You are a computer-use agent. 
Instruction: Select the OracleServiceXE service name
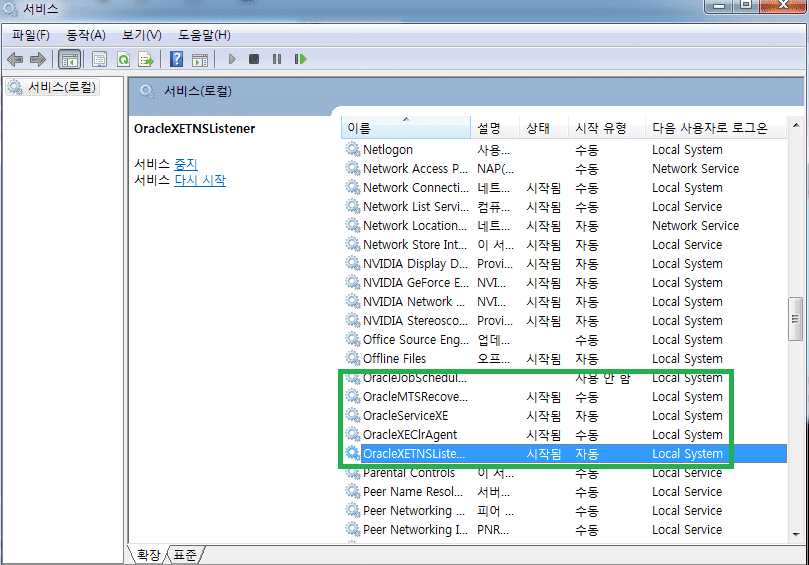[x=406, y=415]
